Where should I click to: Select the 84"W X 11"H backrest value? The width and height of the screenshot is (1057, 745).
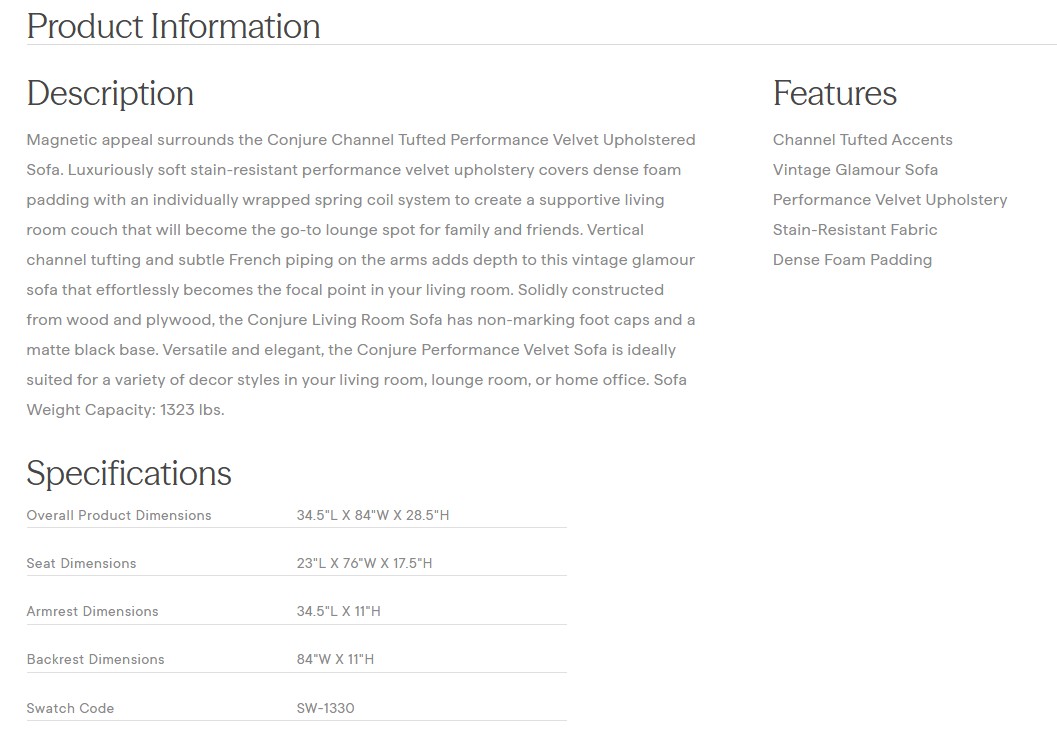(x=335, y=659)
